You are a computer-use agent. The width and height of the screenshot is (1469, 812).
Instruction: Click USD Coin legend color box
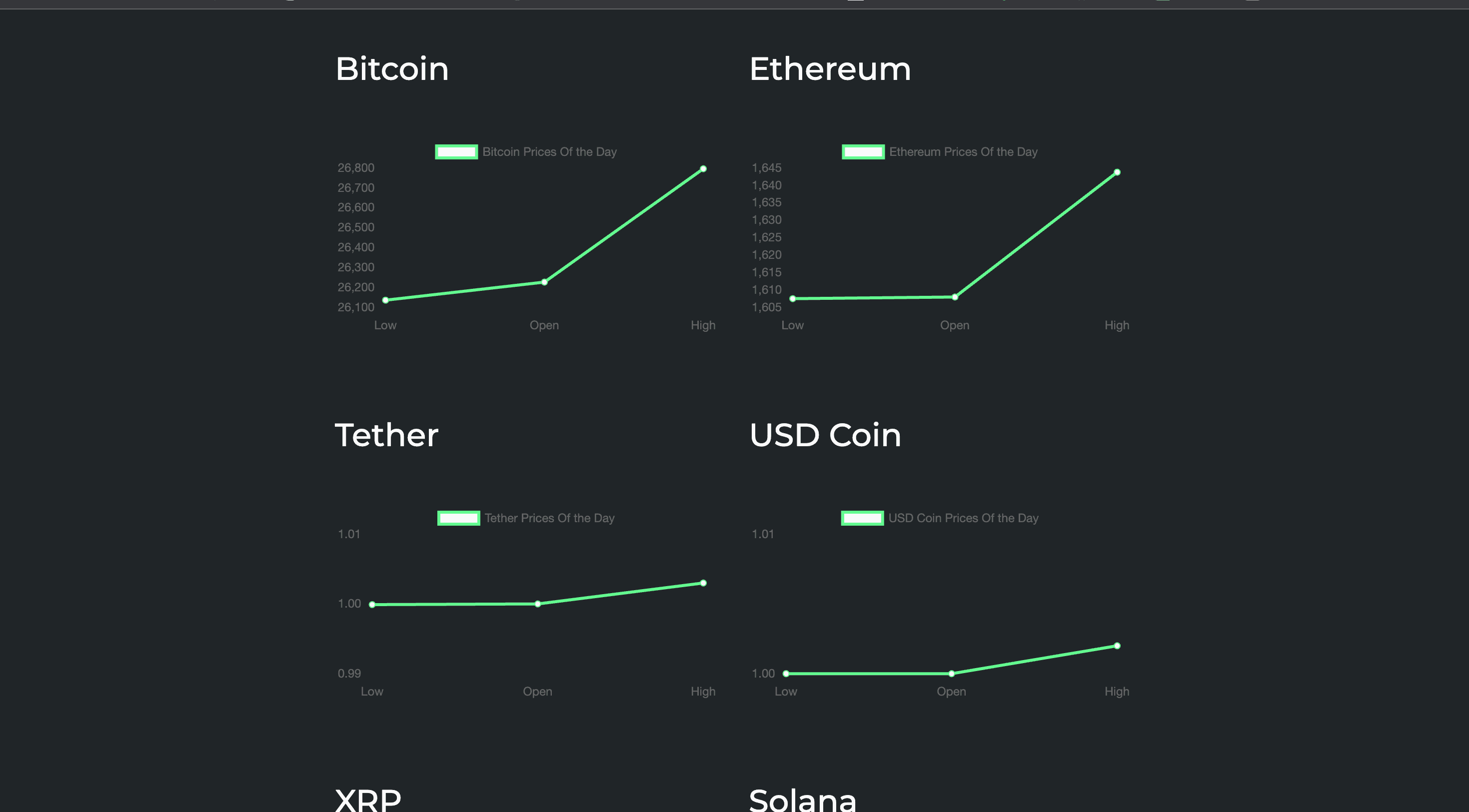click(862, 518)
